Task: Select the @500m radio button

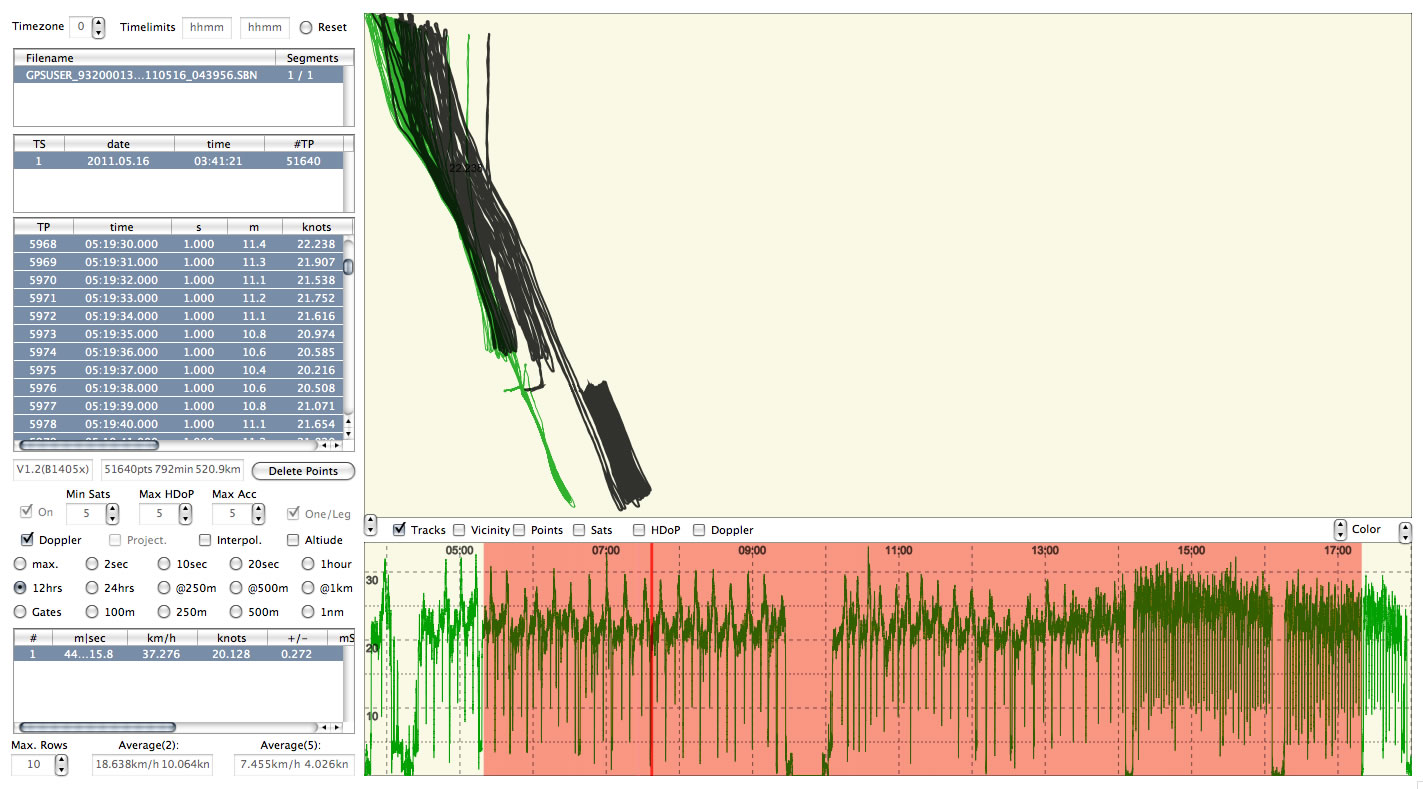Action: point(236,588)
